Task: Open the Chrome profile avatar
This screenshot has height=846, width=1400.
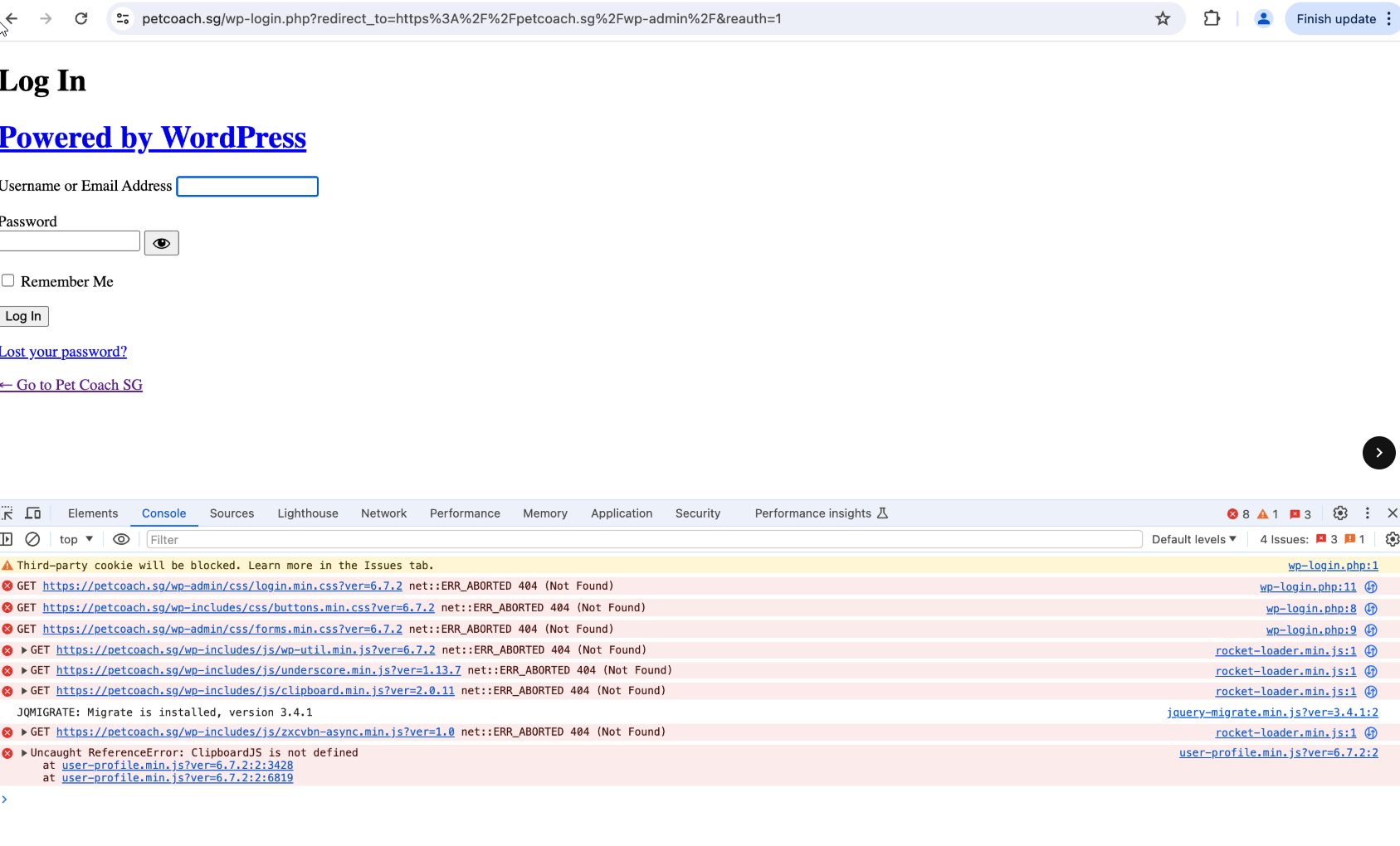Action: tap(1263, 18)
